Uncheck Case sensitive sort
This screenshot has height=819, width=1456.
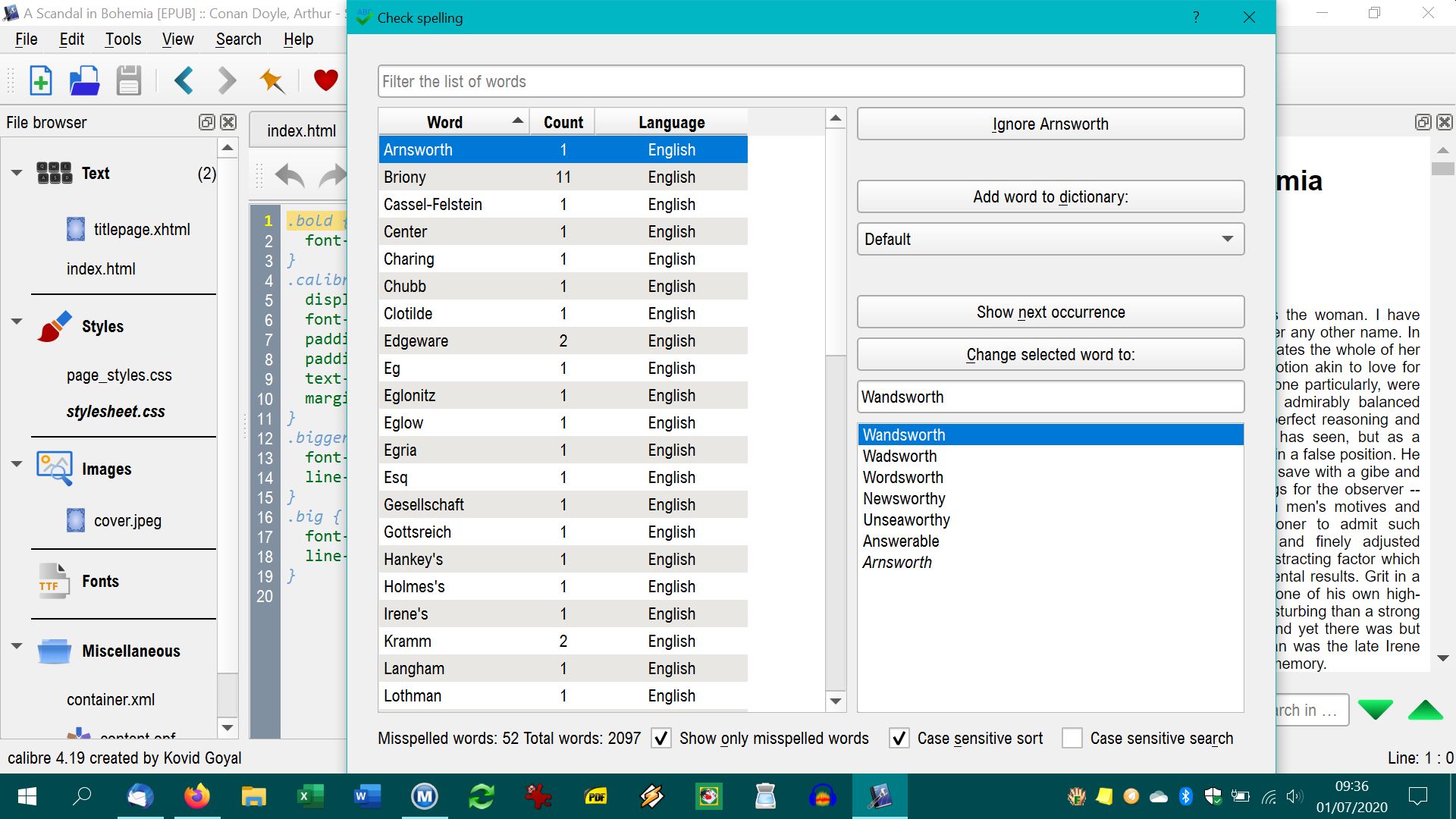[x=899, y=738]
